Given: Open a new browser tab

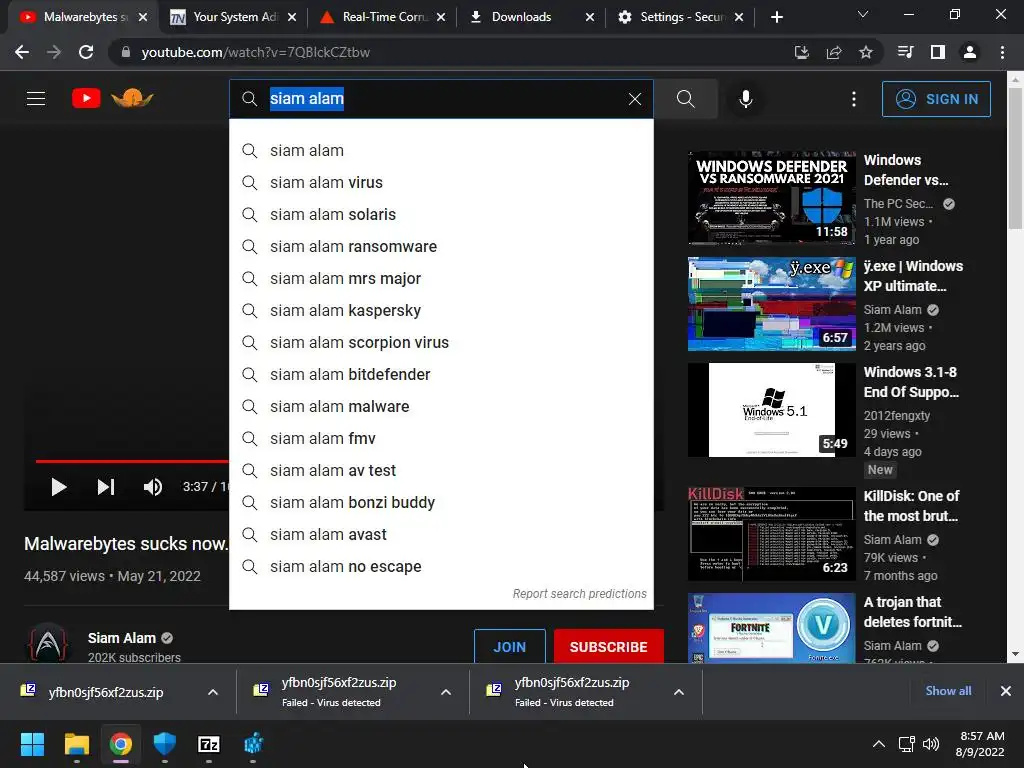Looking at the screenshot, I should 776,17.
